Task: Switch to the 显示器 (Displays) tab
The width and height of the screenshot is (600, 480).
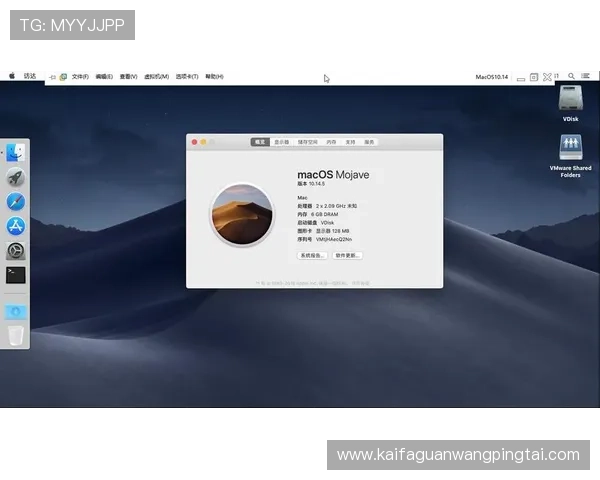Action: tap(282, 142)
